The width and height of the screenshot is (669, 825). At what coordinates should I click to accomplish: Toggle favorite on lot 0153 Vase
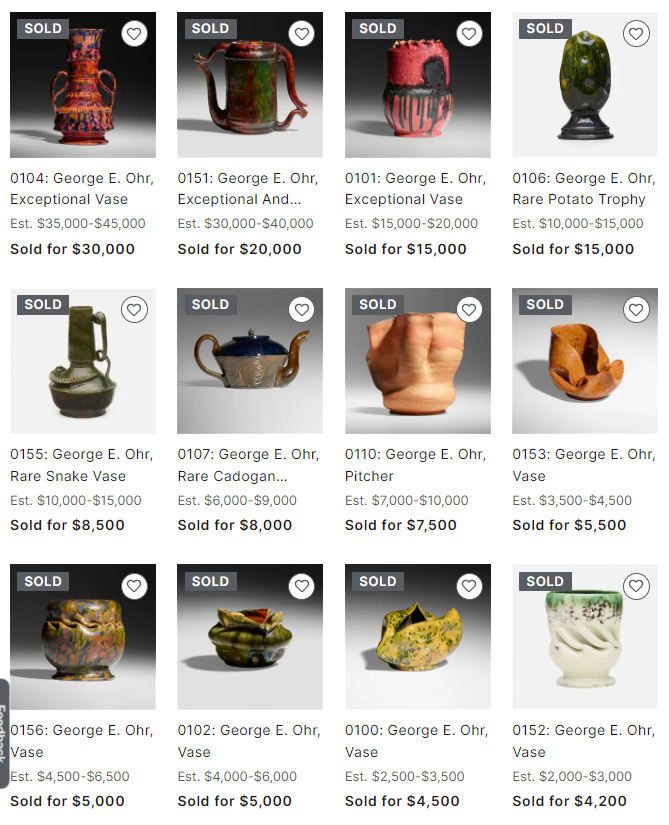point(636,310)
